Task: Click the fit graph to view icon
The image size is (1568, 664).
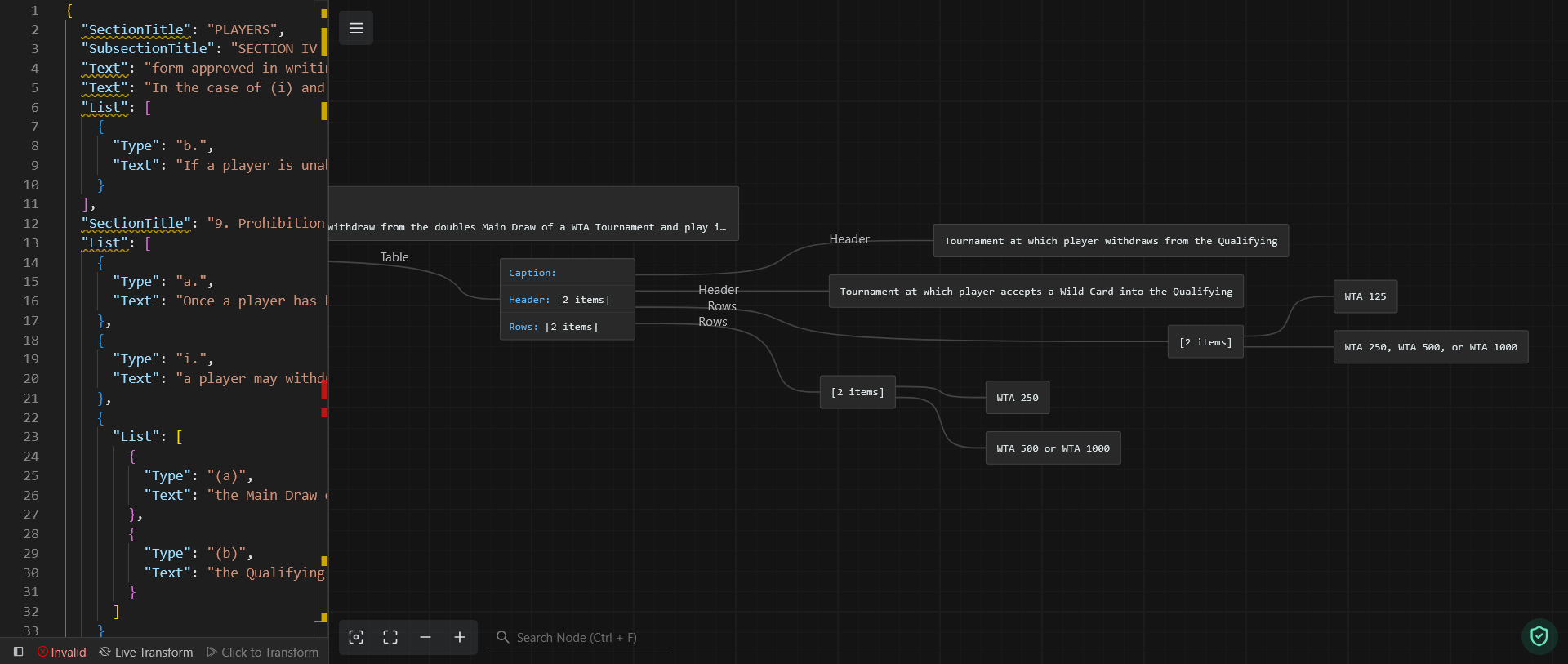Action: pos(390,637)
